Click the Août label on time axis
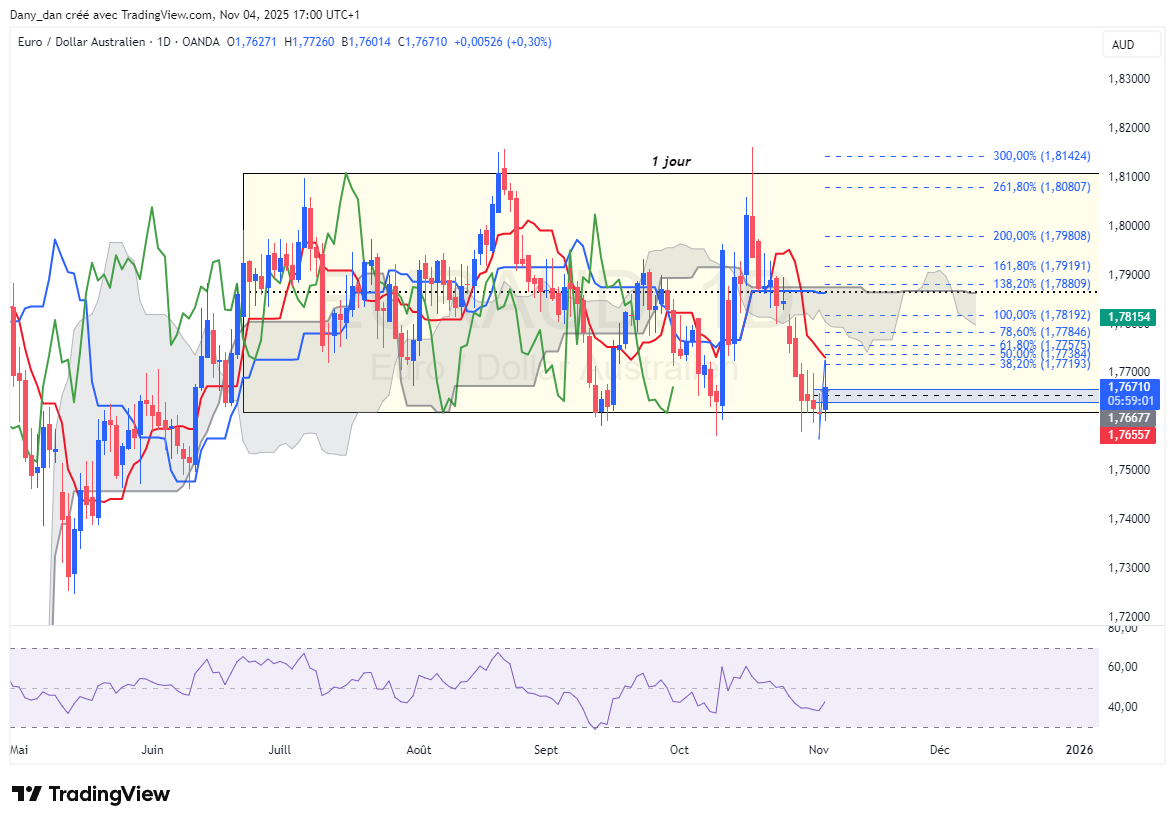This screenshot has width=1175, height=824. click(x=419, y=750)
